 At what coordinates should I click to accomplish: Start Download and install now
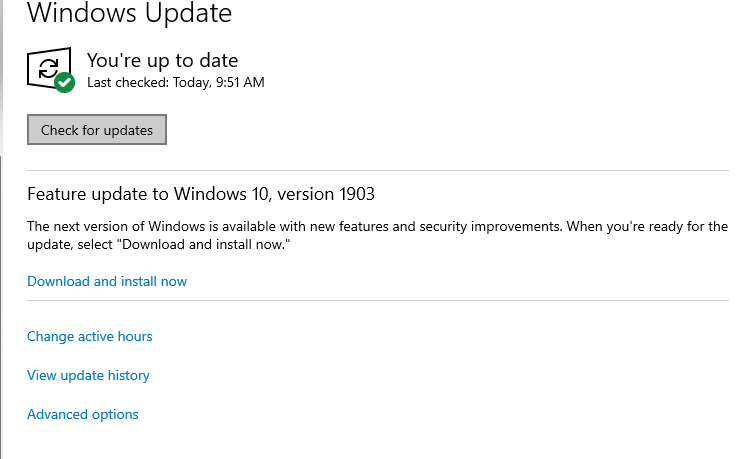tap(107, 281)
